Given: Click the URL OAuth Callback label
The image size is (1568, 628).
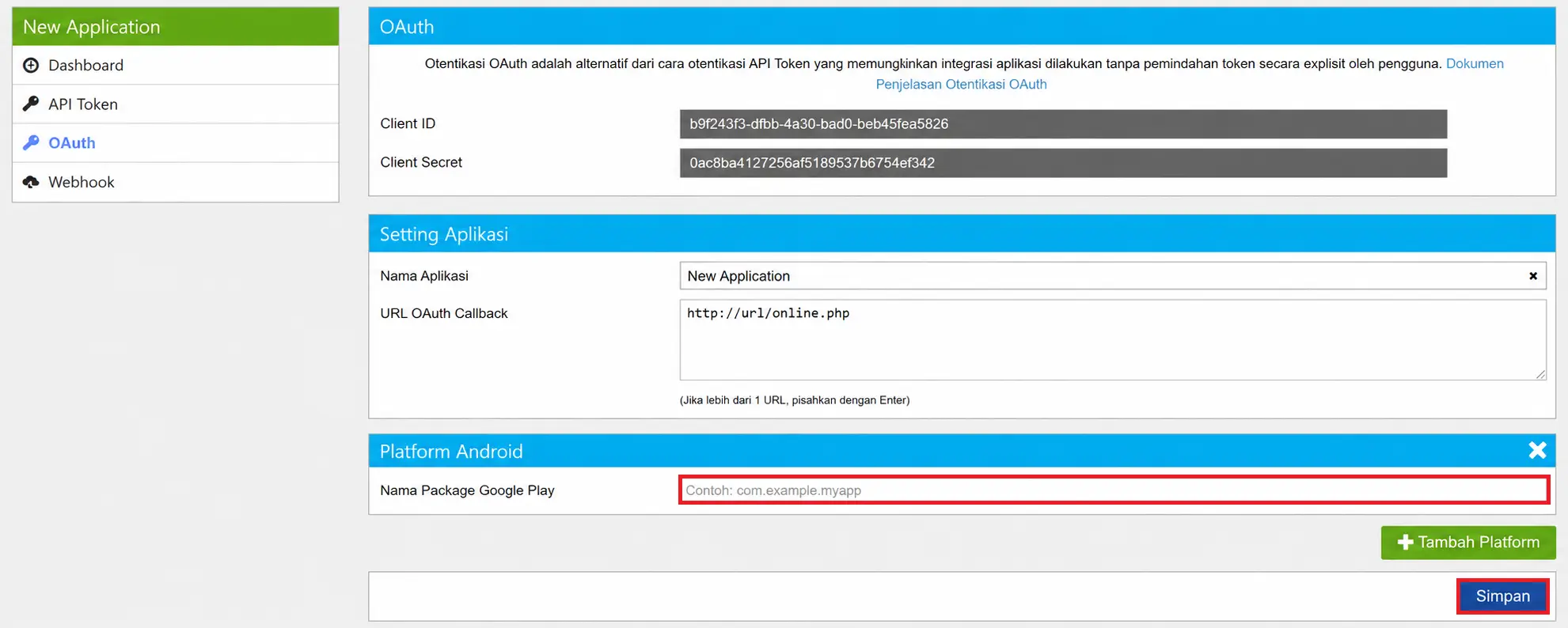Looking at the screenshot, I should point(444,313).
